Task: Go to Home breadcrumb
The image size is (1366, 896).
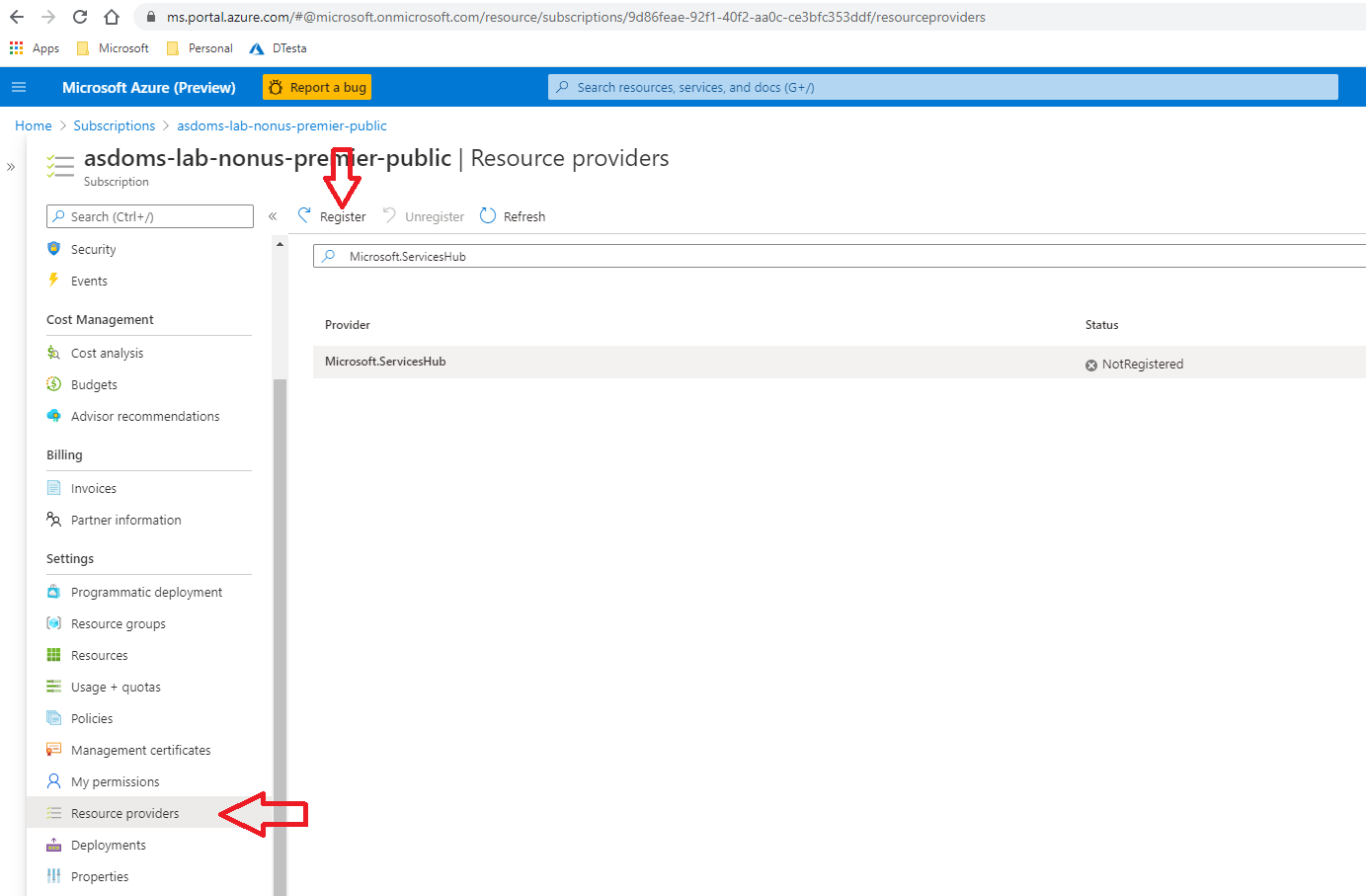Action: [x=34, y=125]
